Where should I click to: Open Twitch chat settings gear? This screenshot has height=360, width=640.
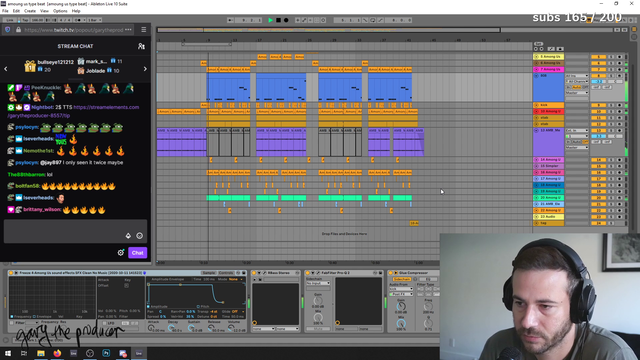[121, 253]
